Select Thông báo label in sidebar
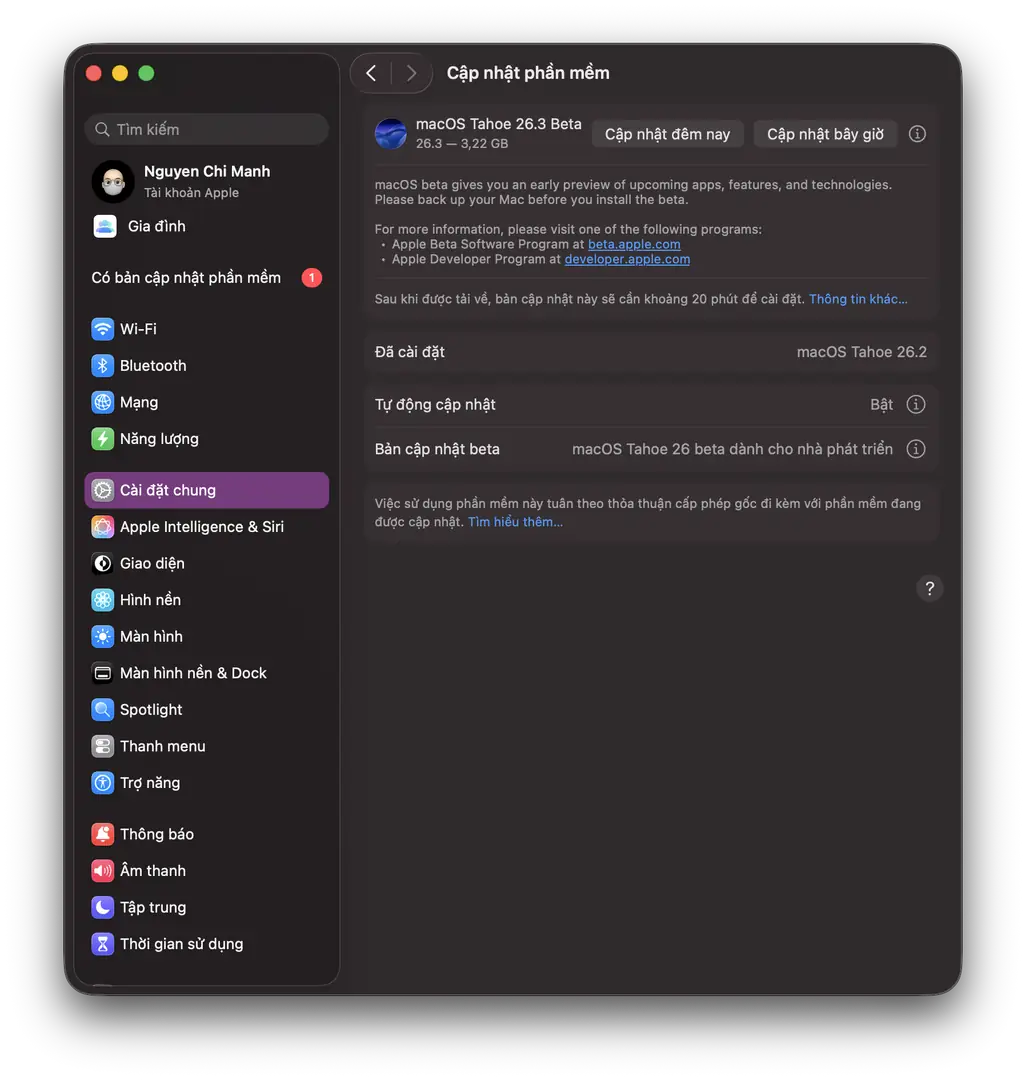This screenshot has width=1026, height=1080. (157, 834)
